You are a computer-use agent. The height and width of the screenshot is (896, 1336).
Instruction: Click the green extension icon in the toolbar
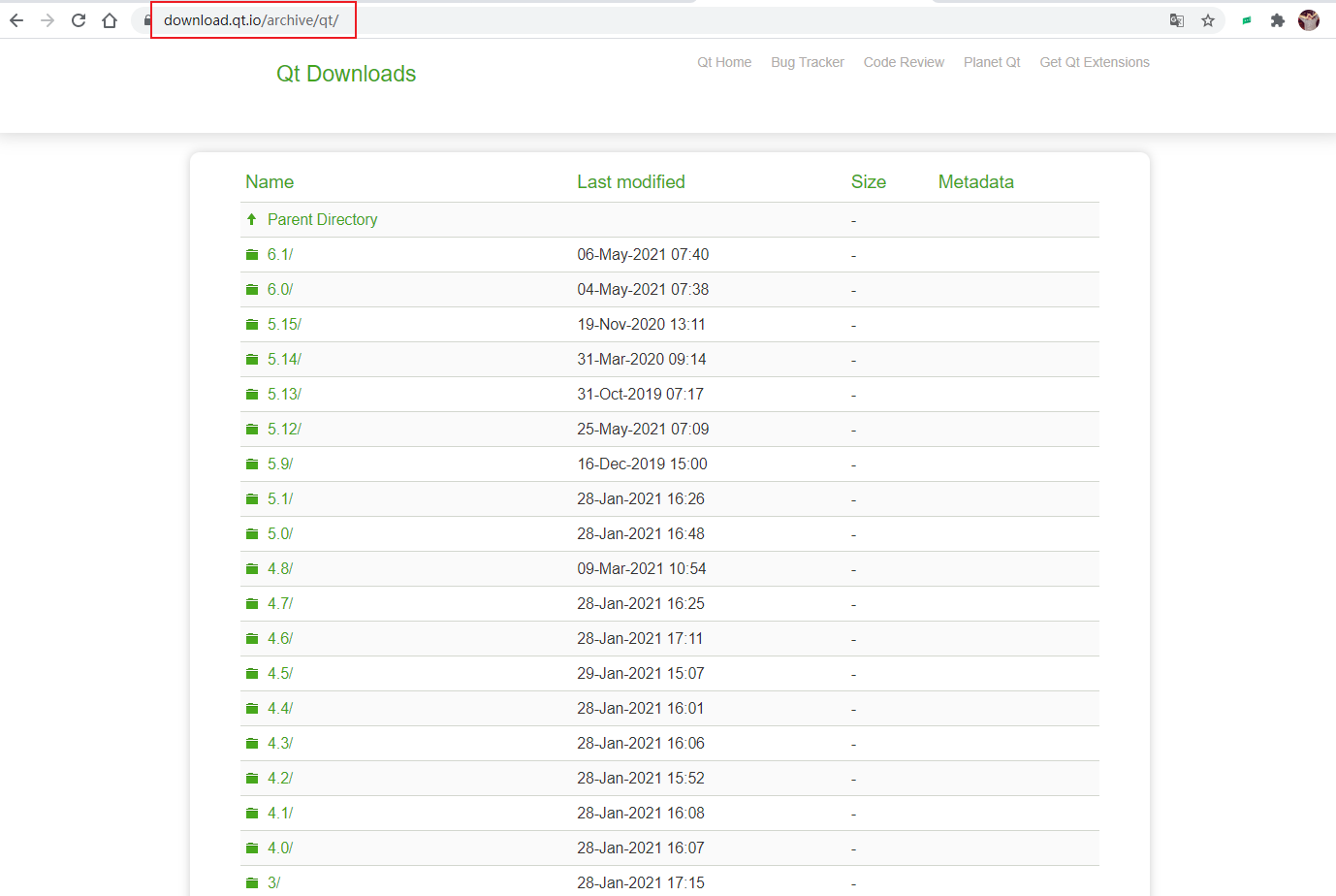coord(1246,19)
